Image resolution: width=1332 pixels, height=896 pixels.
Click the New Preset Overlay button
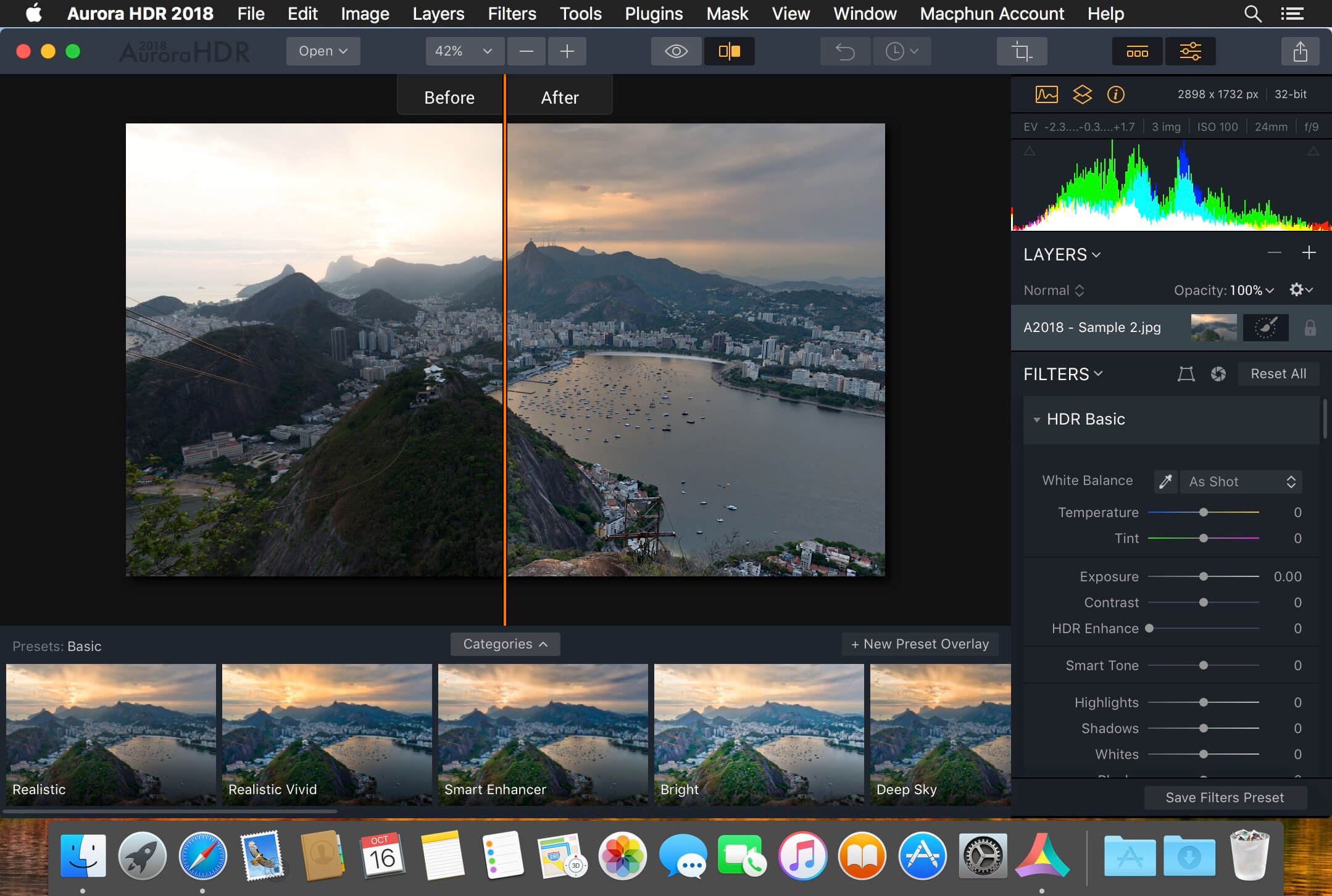920,644
